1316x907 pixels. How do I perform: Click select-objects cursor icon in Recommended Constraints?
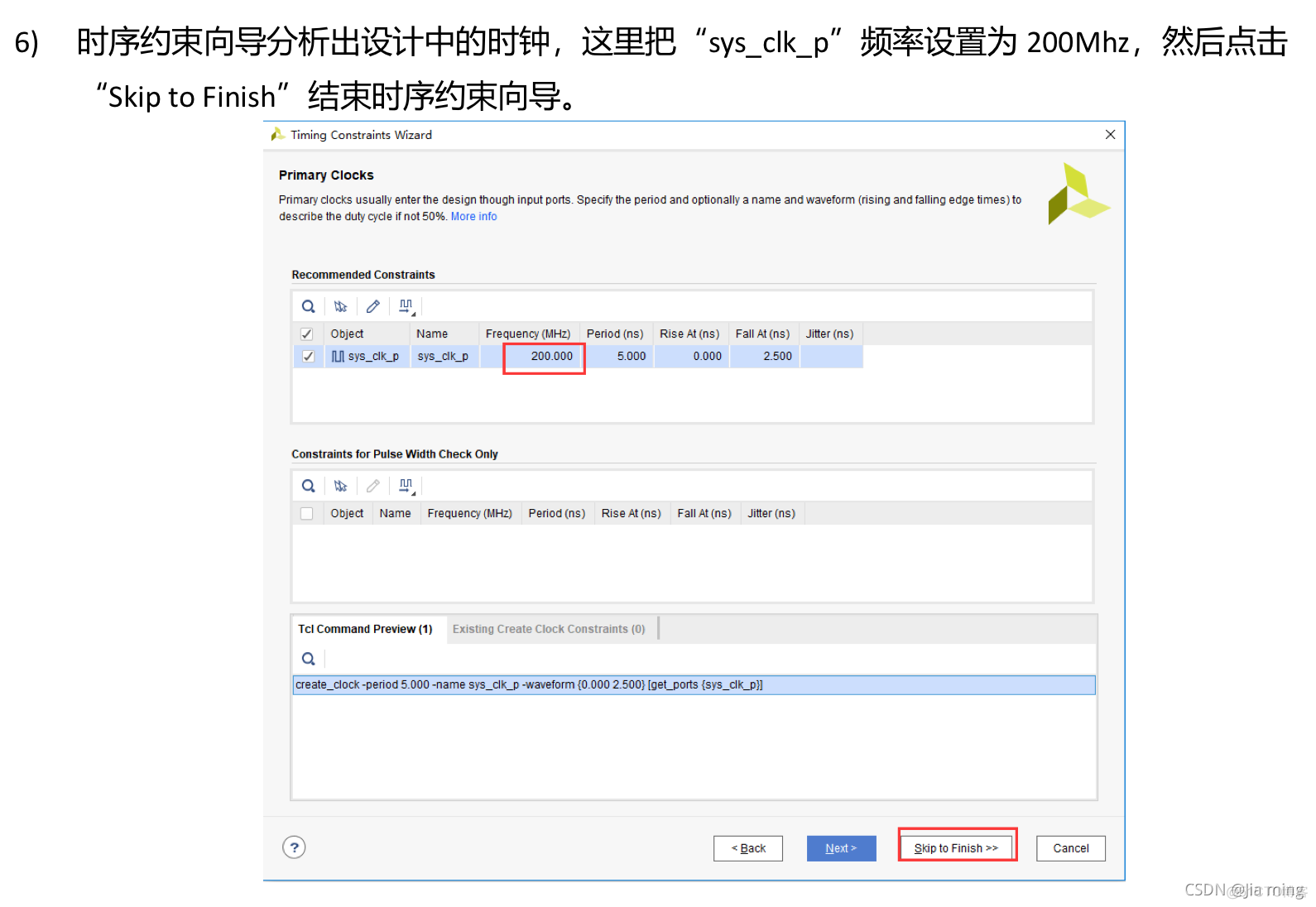coord(340,306)
